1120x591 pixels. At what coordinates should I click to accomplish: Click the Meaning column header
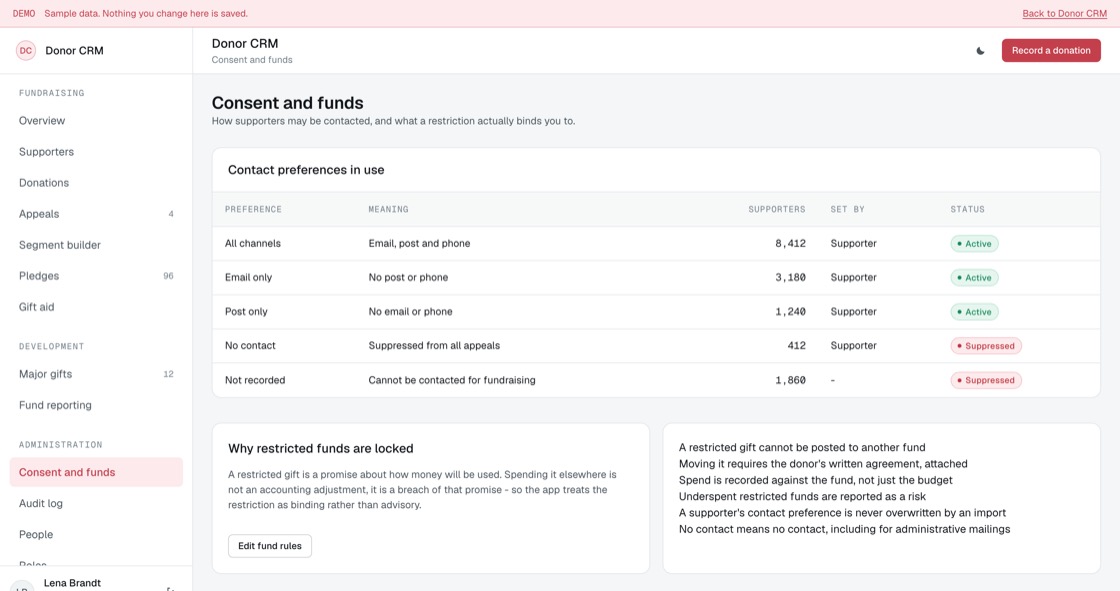click(x=389, y=209)
